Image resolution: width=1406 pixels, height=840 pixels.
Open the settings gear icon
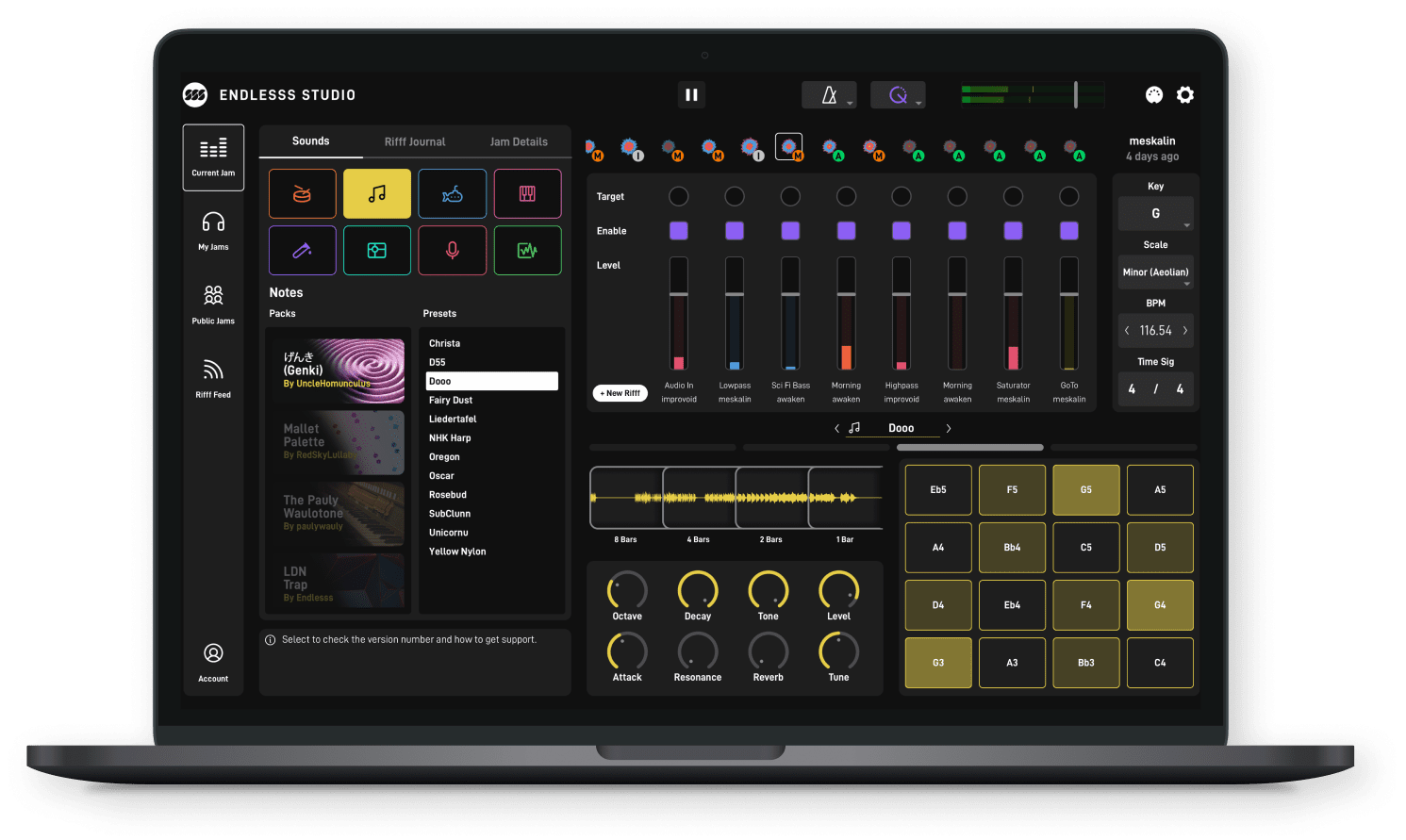[1185, 95]
